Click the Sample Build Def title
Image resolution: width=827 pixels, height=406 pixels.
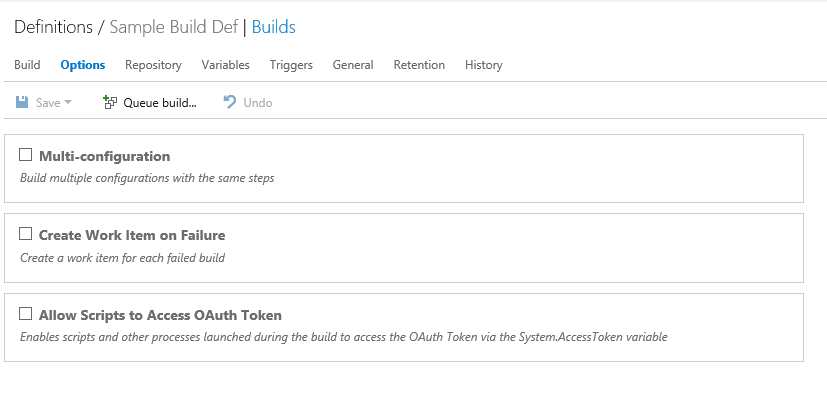click(x=173, y=27)
